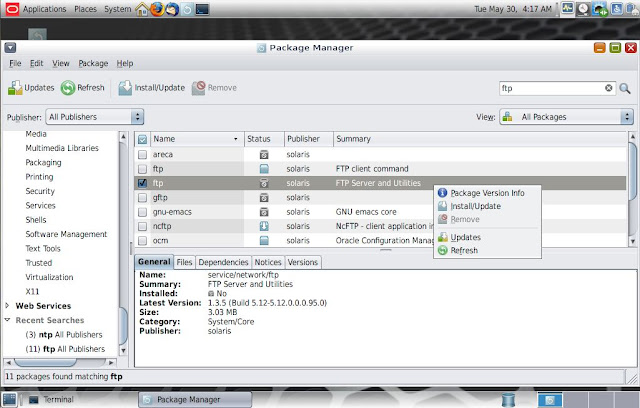The height and width of the screenshot is (408, 640).
Task: Switch to the Files tab
Action: (184, 262)
